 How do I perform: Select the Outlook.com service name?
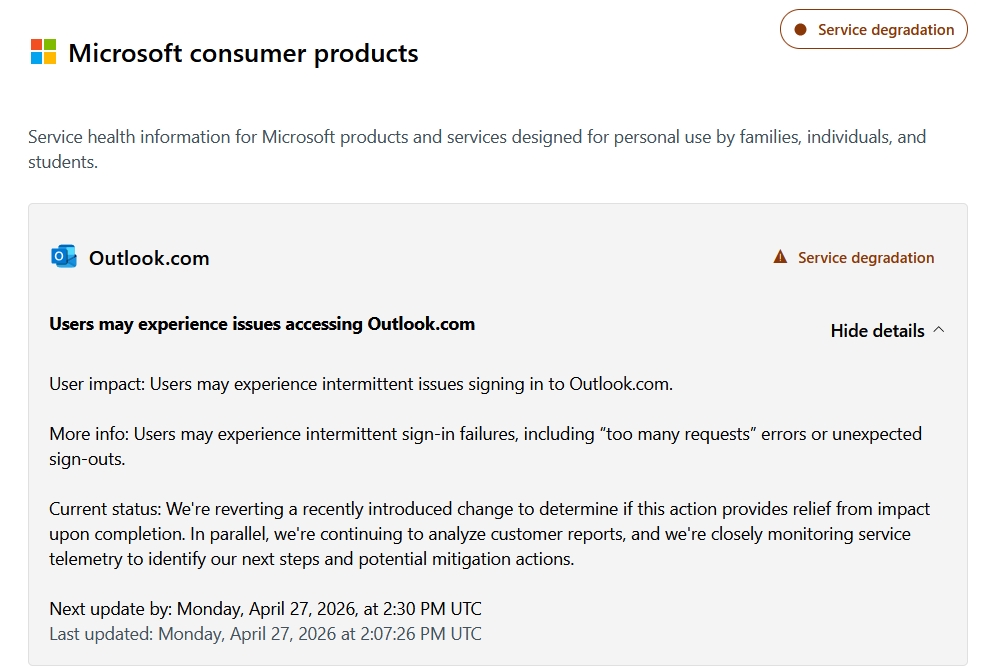coord(149,258)
